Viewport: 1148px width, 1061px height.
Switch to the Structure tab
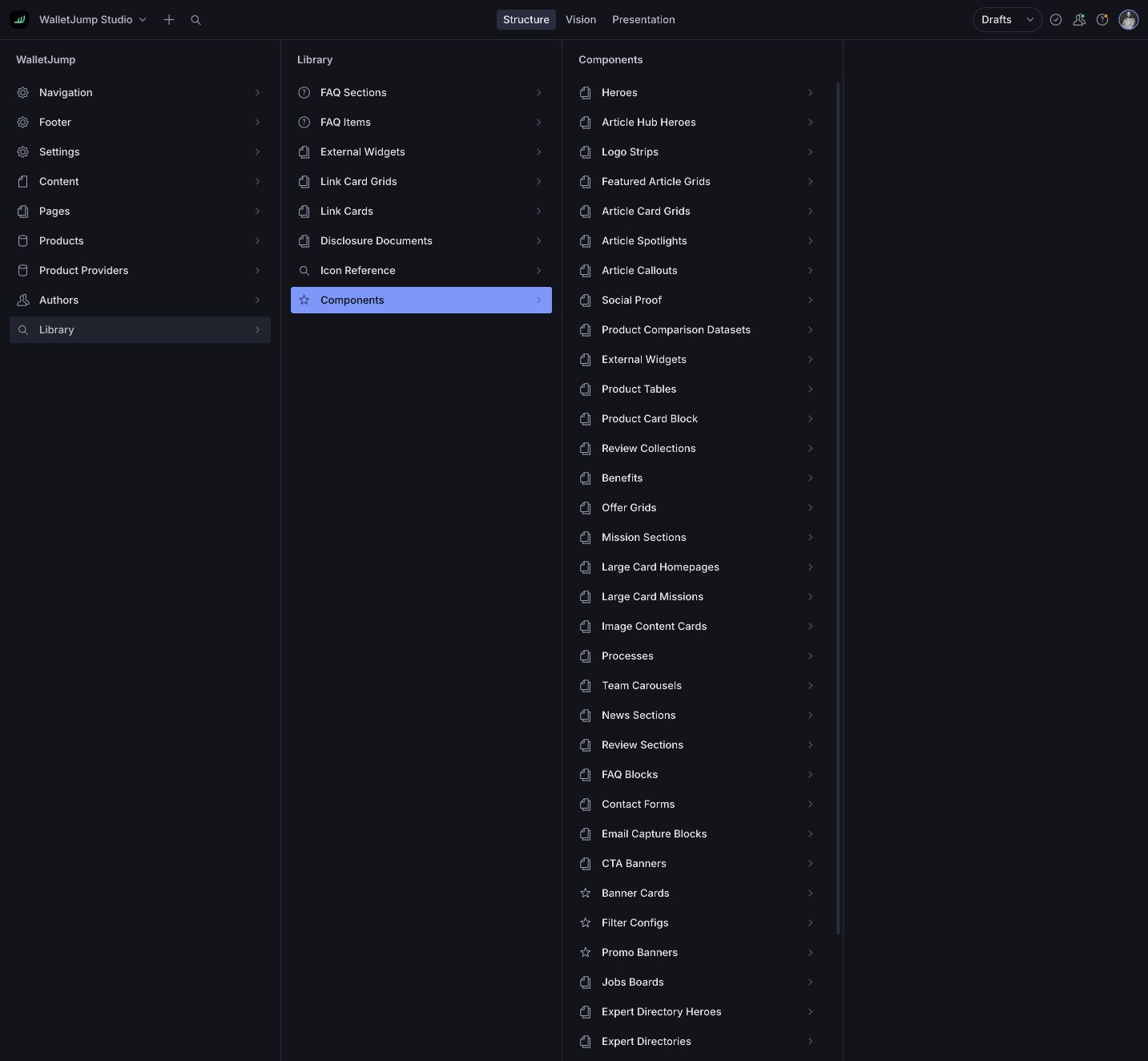(x=526, y=19)
